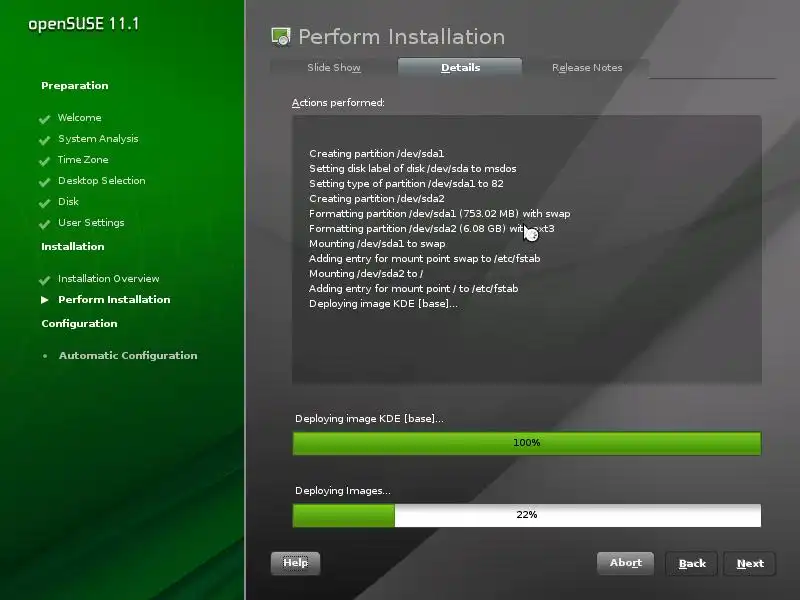Click log line Creating partition /dev/sda1
Image resolution: width=800 pixels, height=600 pixels.
pos(377,154)
